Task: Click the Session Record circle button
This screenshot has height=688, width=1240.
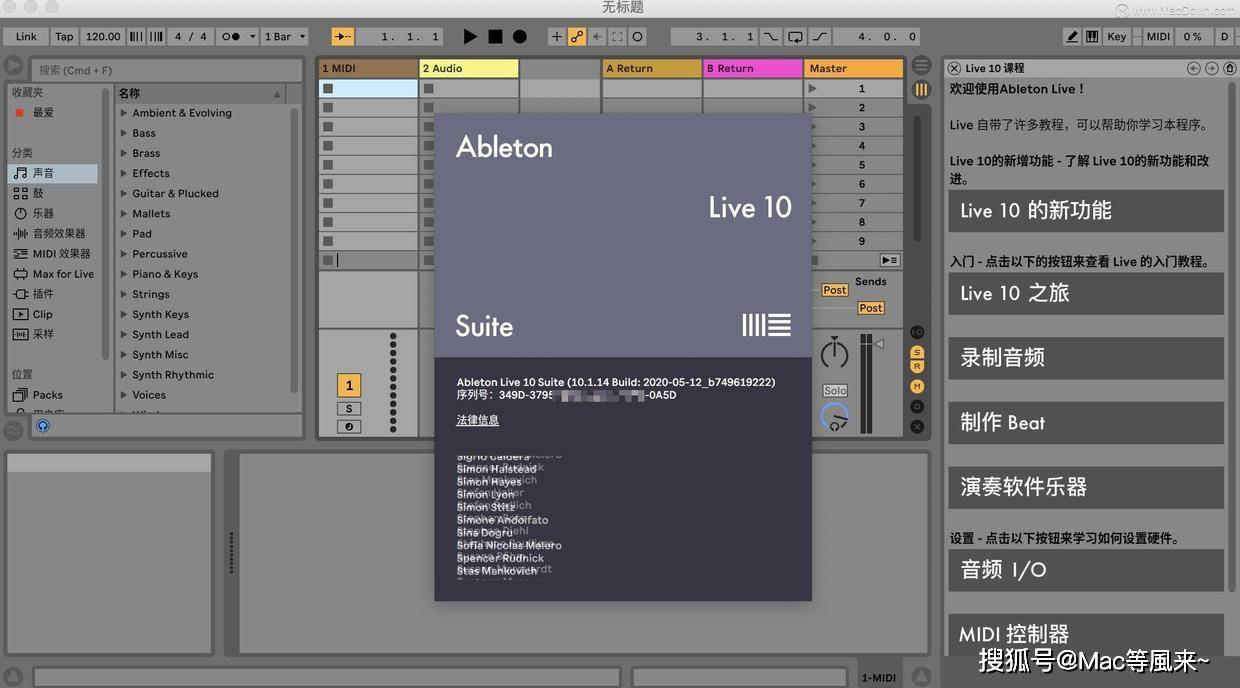Action: tap(637, 36)
